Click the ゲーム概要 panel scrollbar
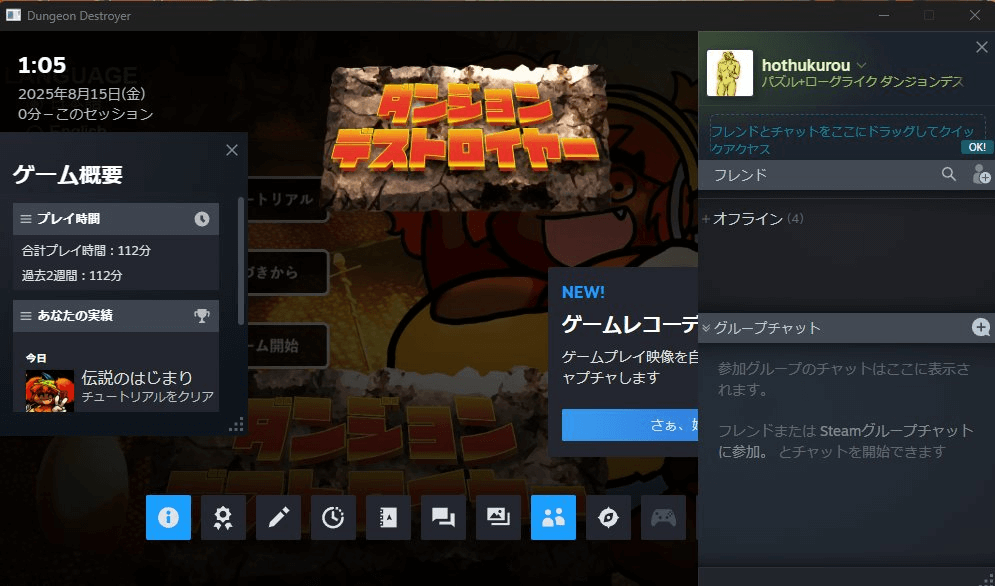This screenshot has height=586, width=995. [241, 261]
